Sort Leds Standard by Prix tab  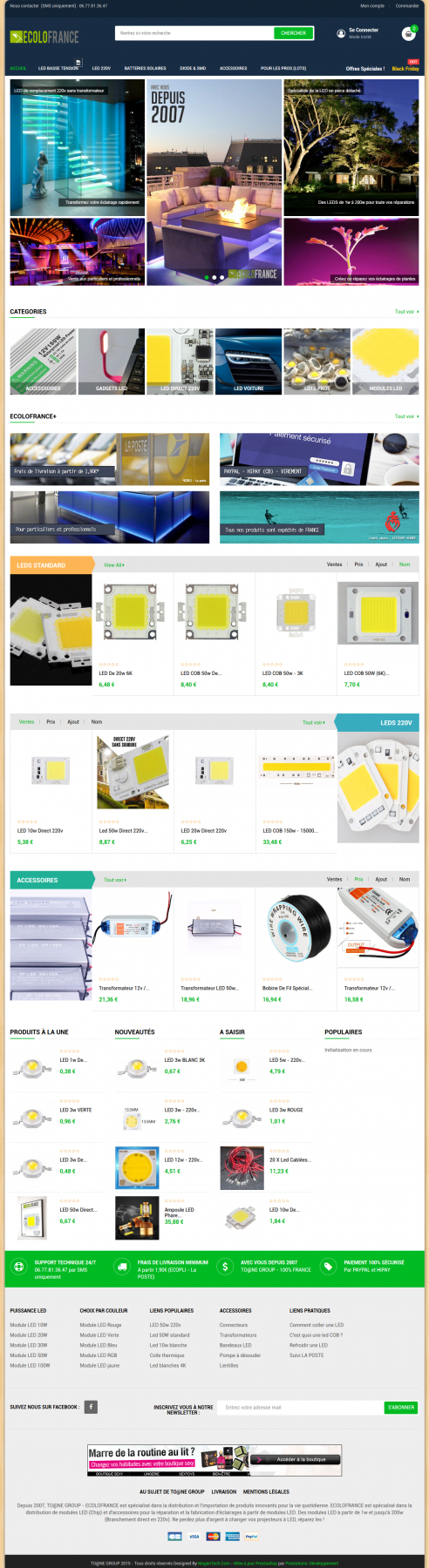click(358, 564)
